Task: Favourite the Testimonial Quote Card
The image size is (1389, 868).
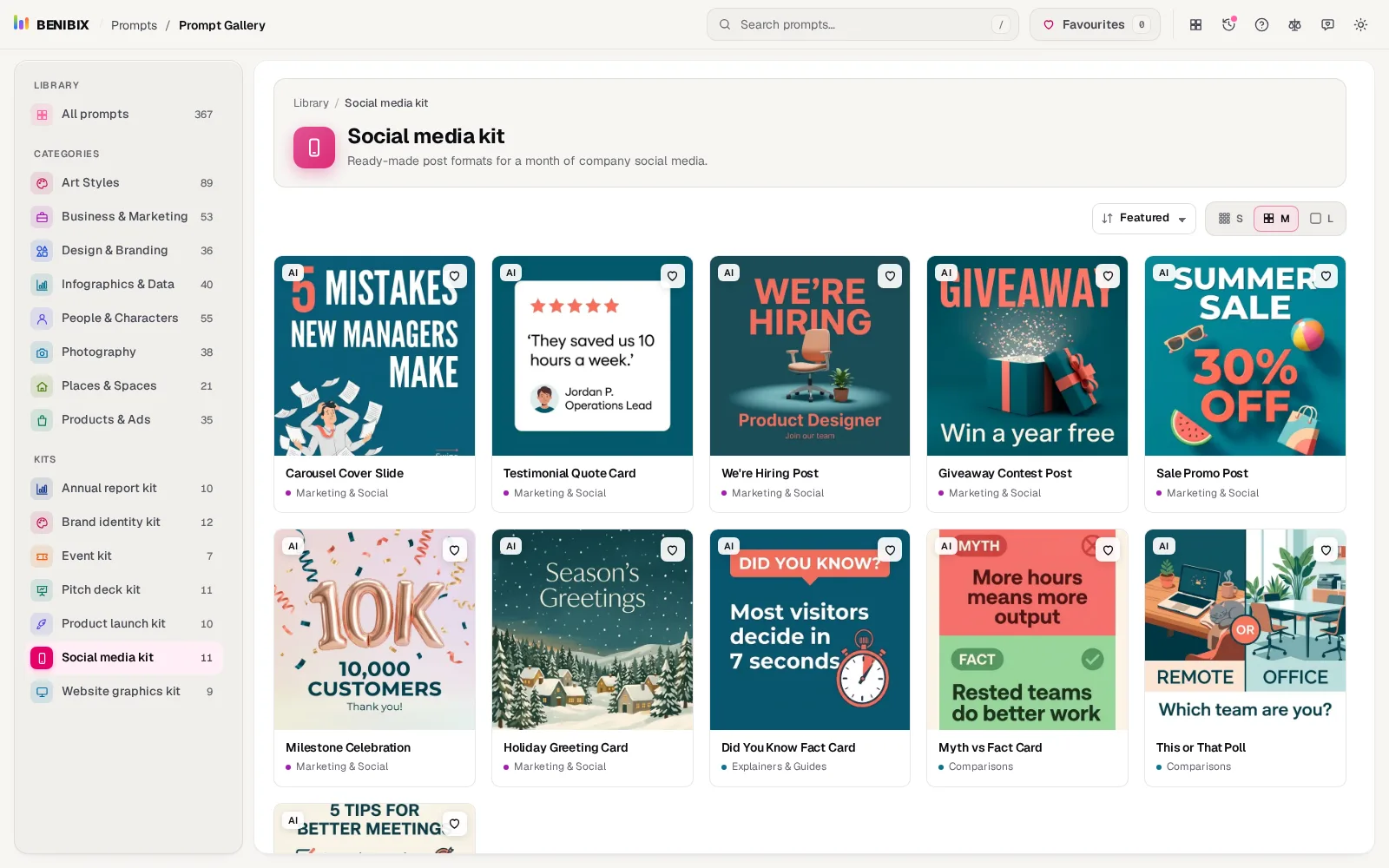Action: point(672,276)
